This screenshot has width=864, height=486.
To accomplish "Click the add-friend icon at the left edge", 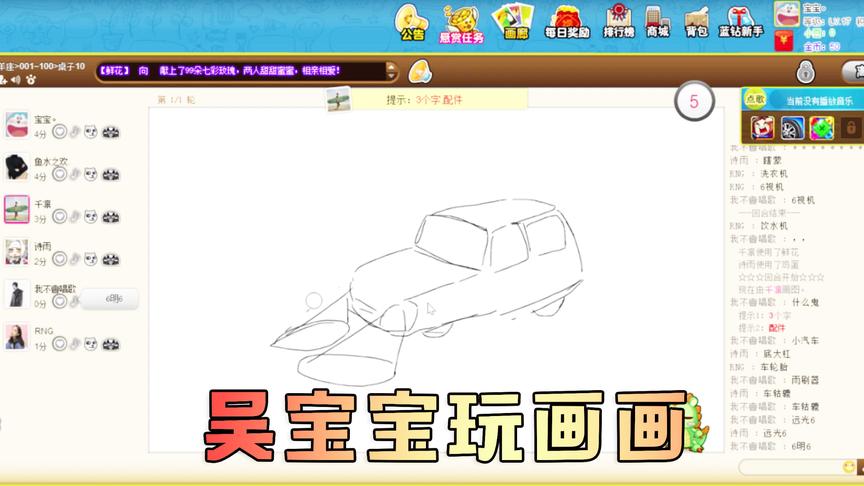I will tap(3, 80).
